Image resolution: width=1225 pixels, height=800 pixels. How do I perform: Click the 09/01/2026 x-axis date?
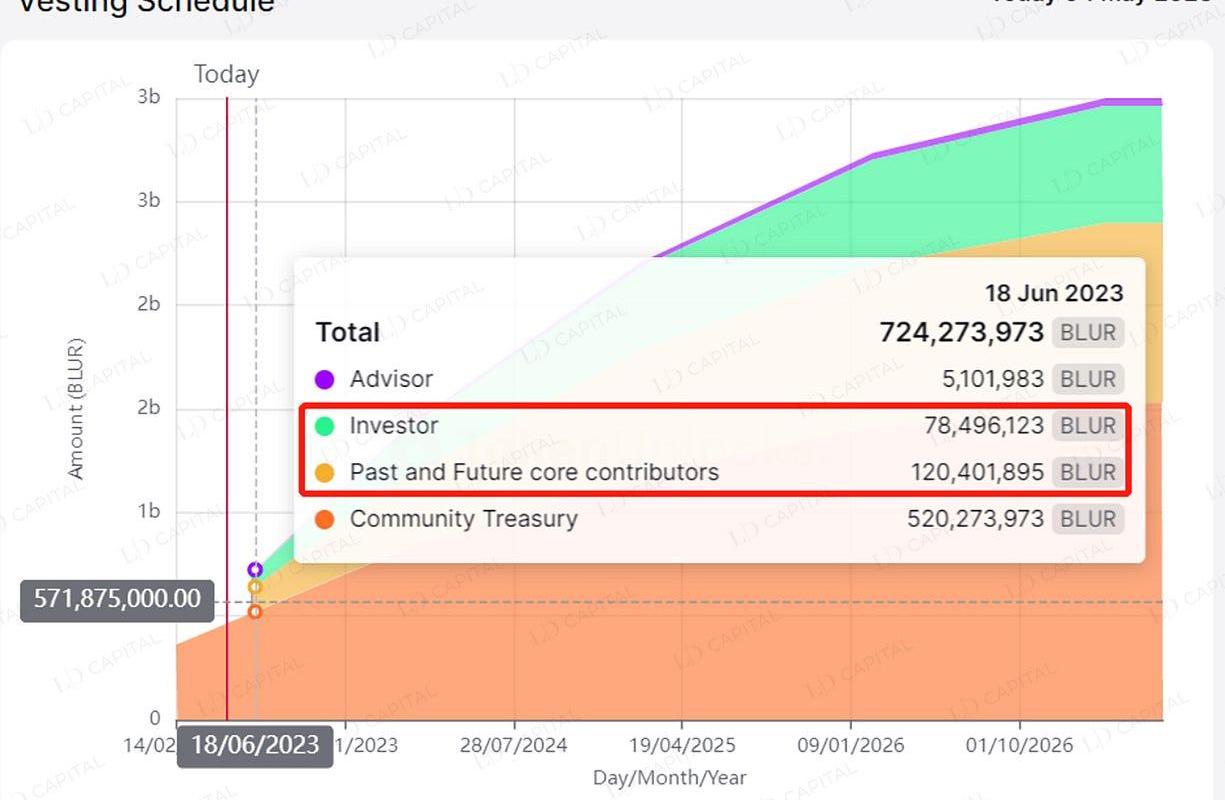click(851, 745)
